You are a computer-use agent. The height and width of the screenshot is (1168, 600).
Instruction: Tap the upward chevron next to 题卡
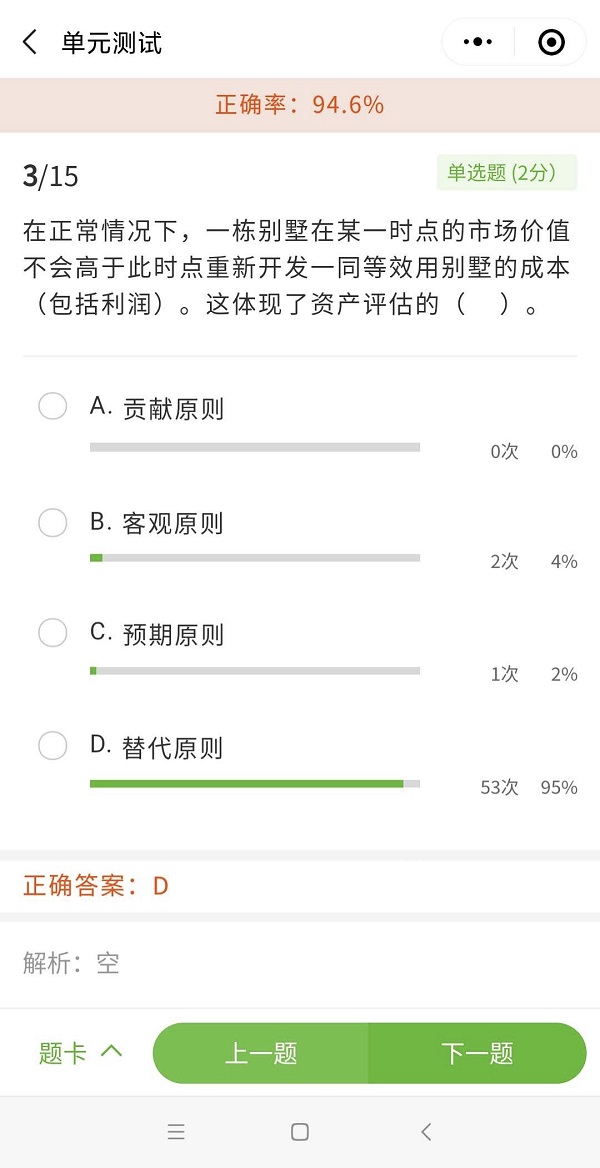tap(112, 1052)
